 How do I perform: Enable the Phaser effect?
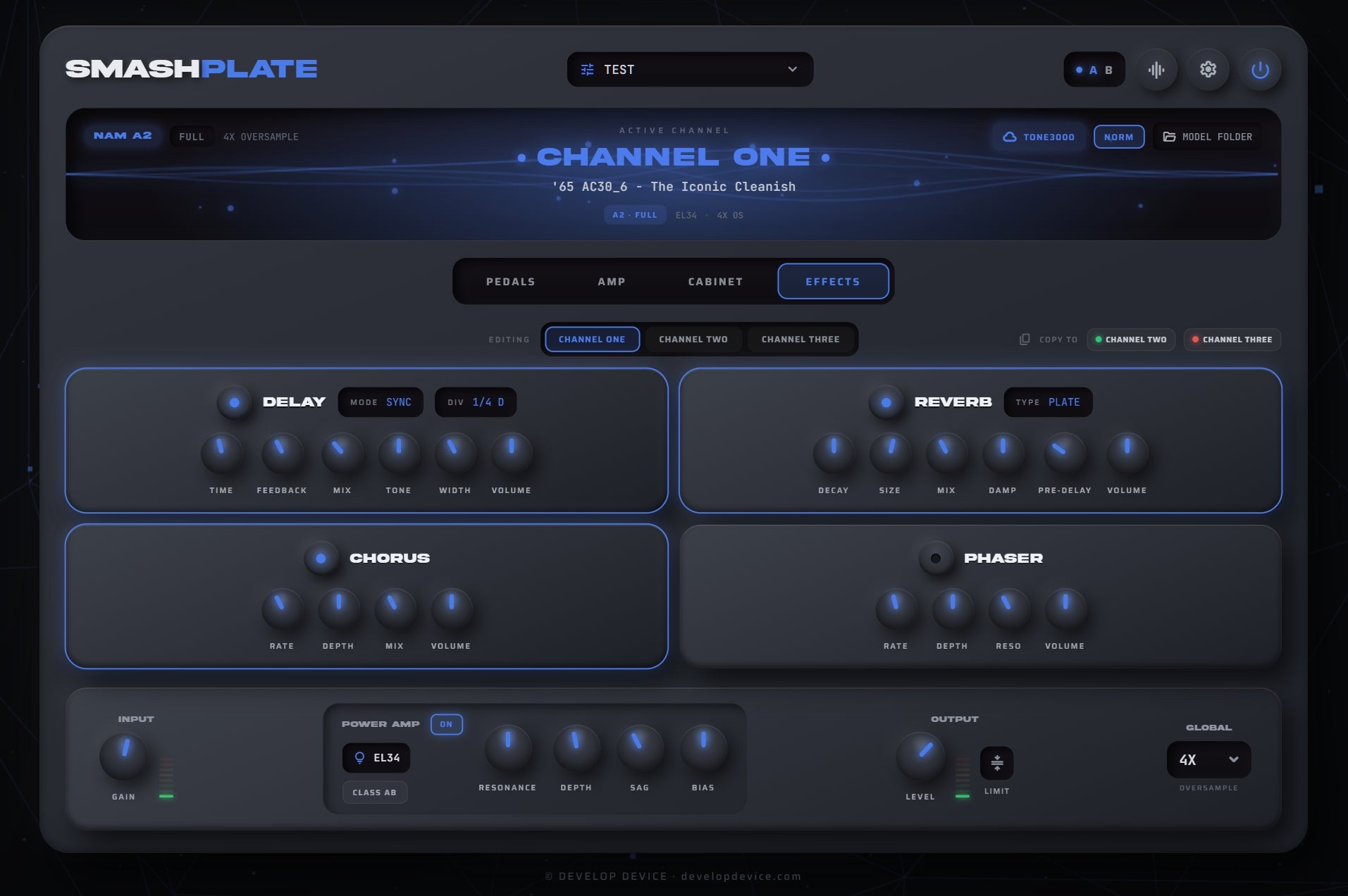(936, 559)
